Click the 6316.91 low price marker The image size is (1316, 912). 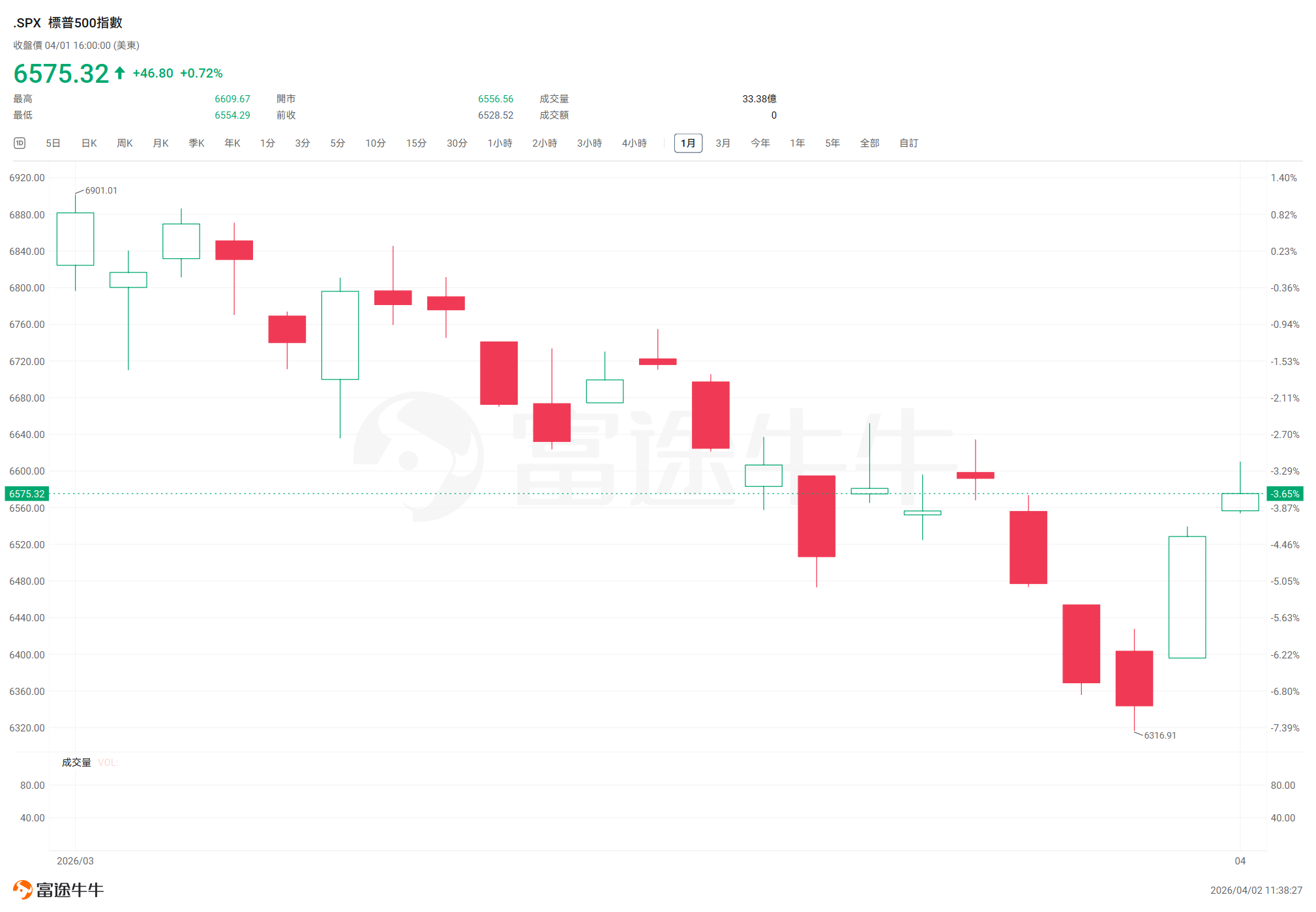point(1159,735)
